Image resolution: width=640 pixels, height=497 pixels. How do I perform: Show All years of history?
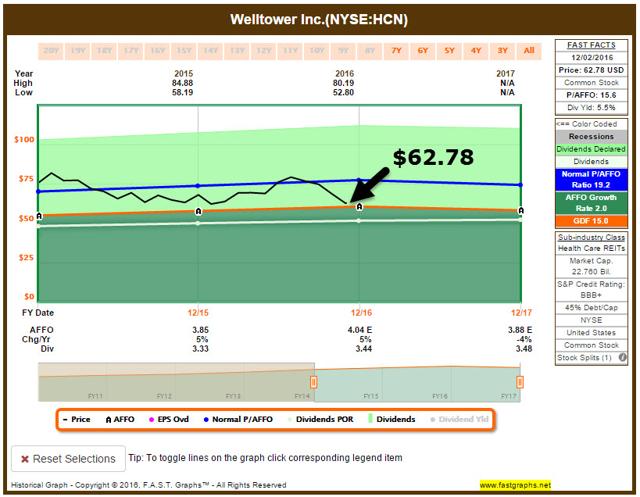[x=529, y=51]
